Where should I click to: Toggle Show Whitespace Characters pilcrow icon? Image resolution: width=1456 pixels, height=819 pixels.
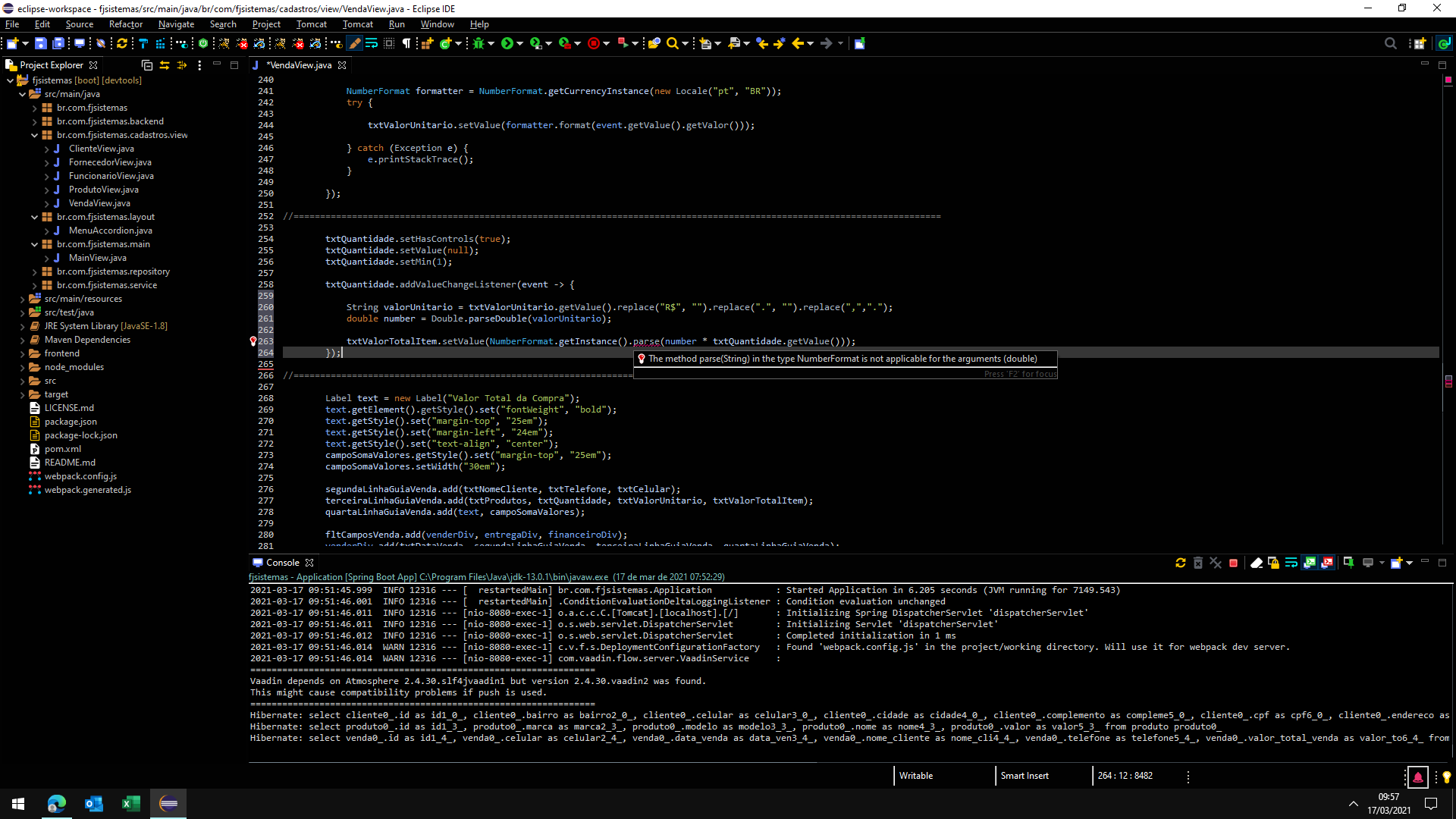pos(406,43)
